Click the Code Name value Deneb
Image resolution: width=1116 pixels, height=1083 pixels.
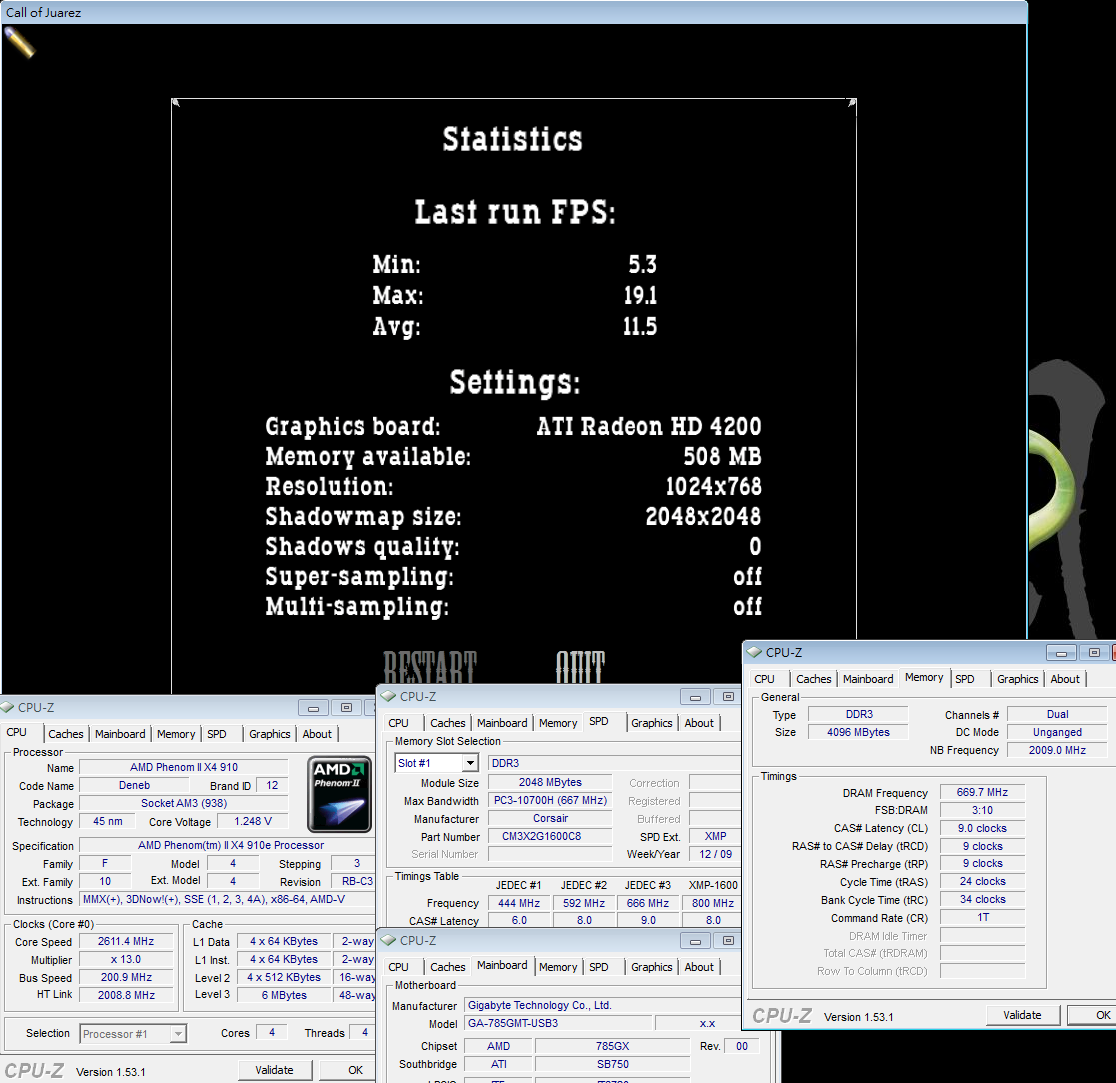135,785
